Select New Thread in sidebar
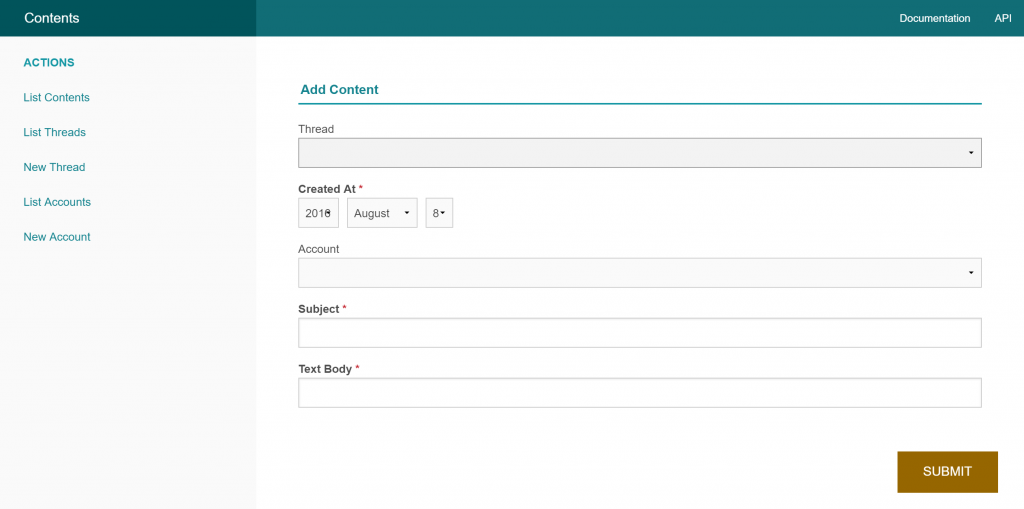This screenshot has height=509, width=1024. click(54, 167)
